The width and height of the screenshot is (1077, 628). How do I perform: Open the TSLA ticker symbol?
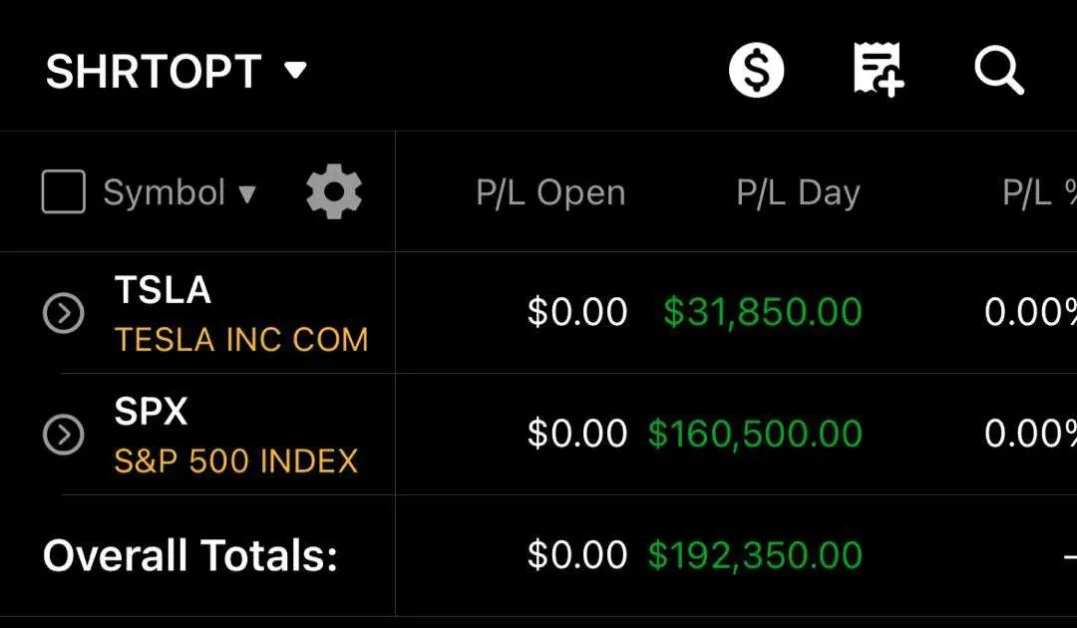(x=163, y=290)
